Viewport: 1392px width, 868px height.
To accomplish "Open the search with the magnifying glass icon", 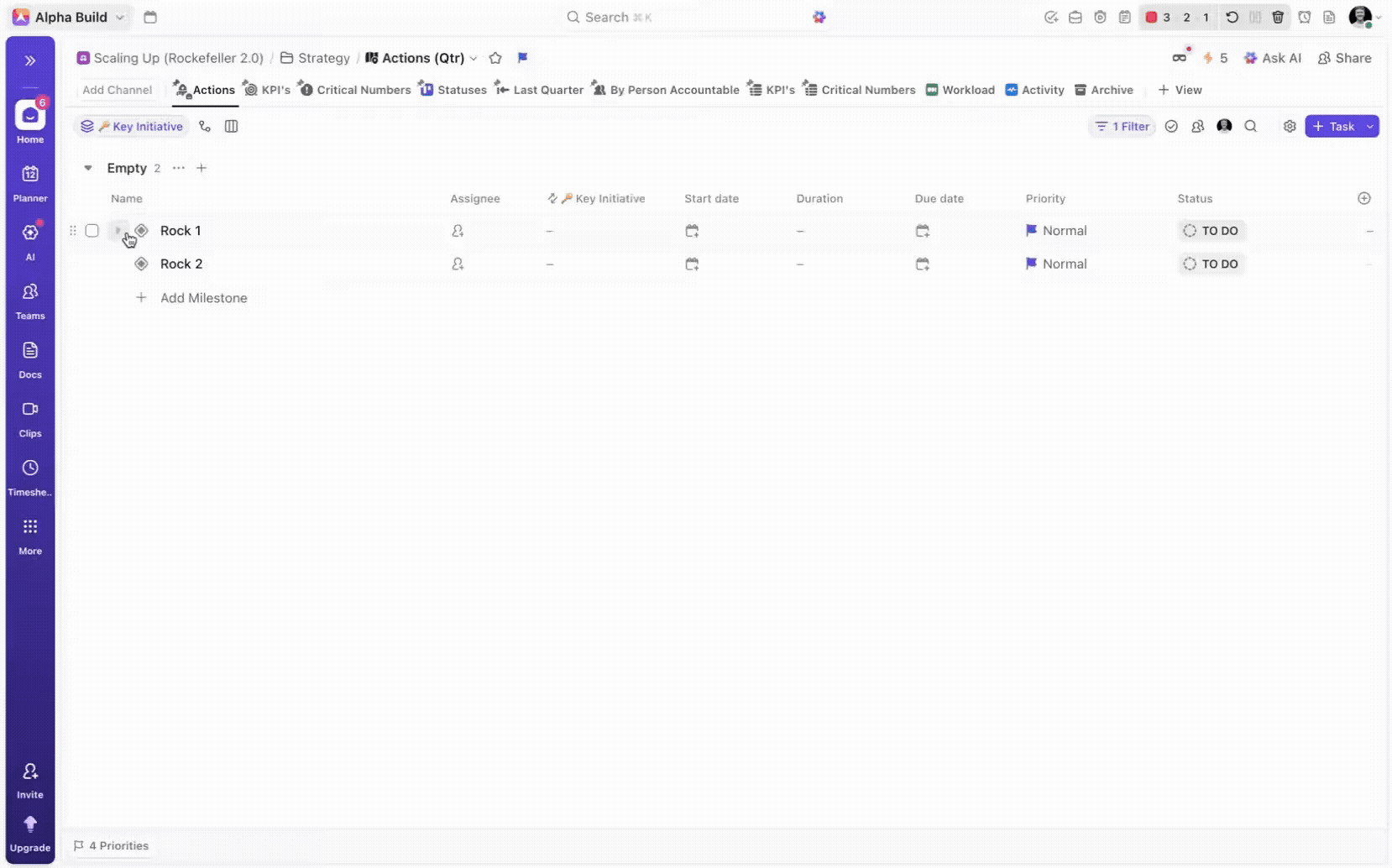I will pyautogui.click(x=1251, y=126).
